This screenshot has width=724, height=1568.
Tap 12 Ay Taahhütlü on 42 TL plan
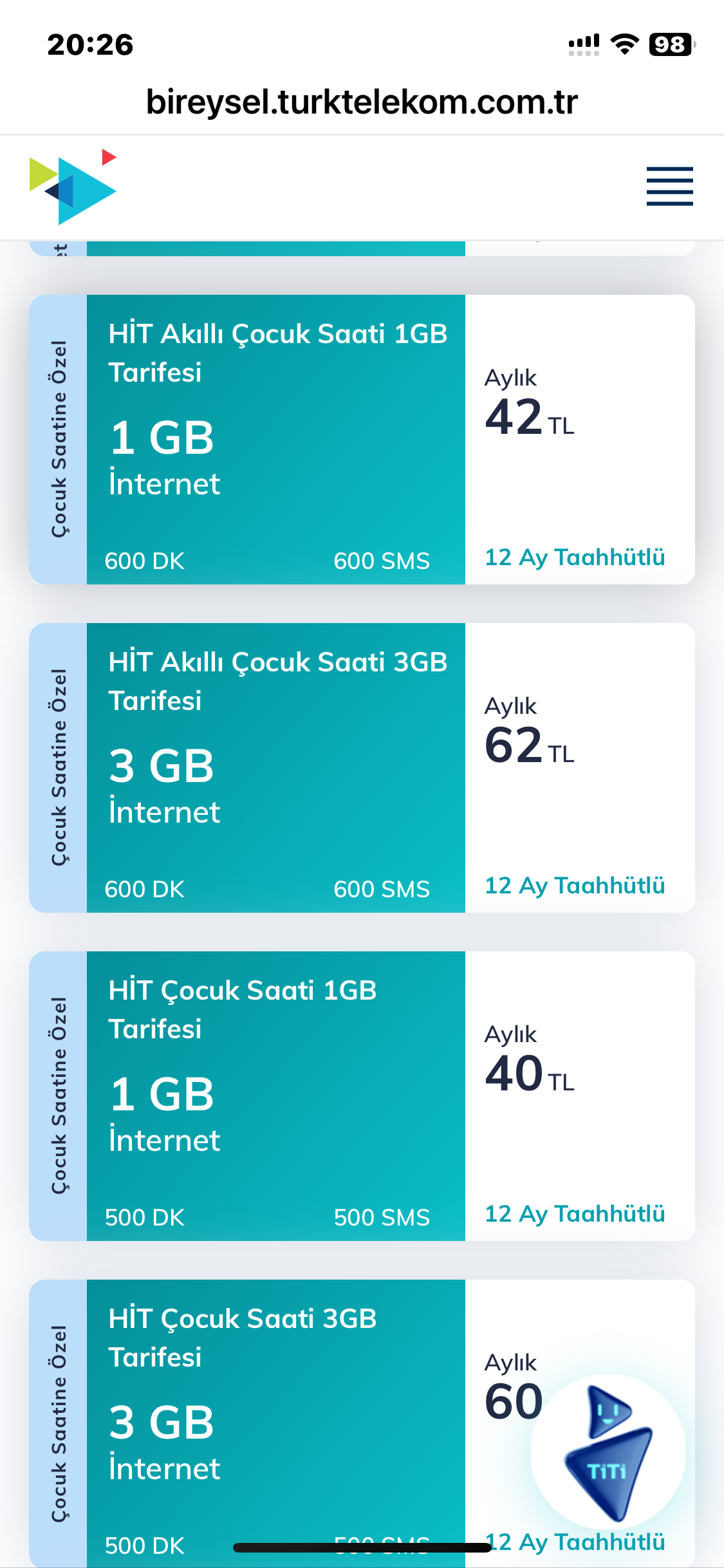(575, 557)
